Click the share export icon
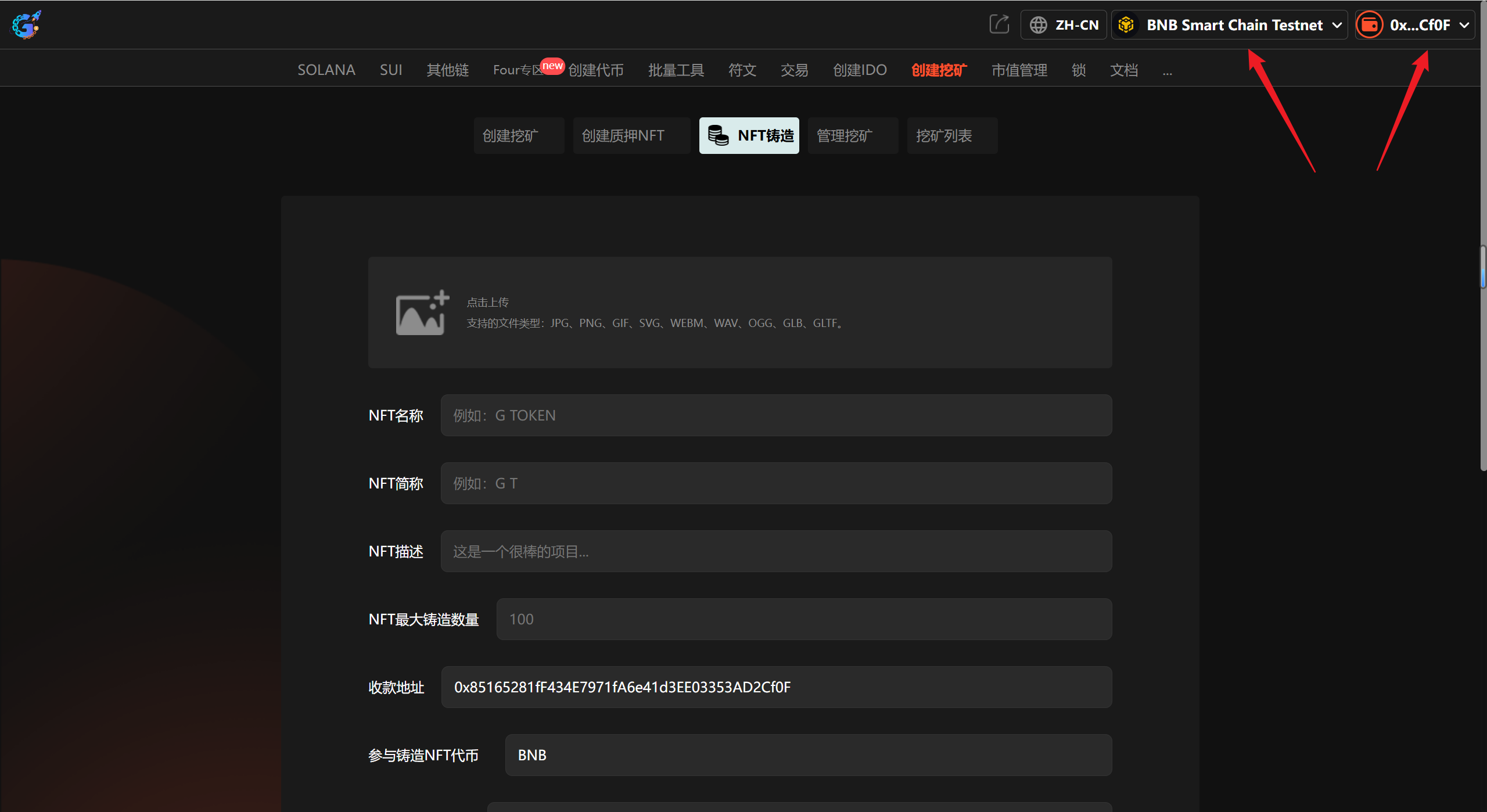This screenshot has width=1487, height=812. 999,24
